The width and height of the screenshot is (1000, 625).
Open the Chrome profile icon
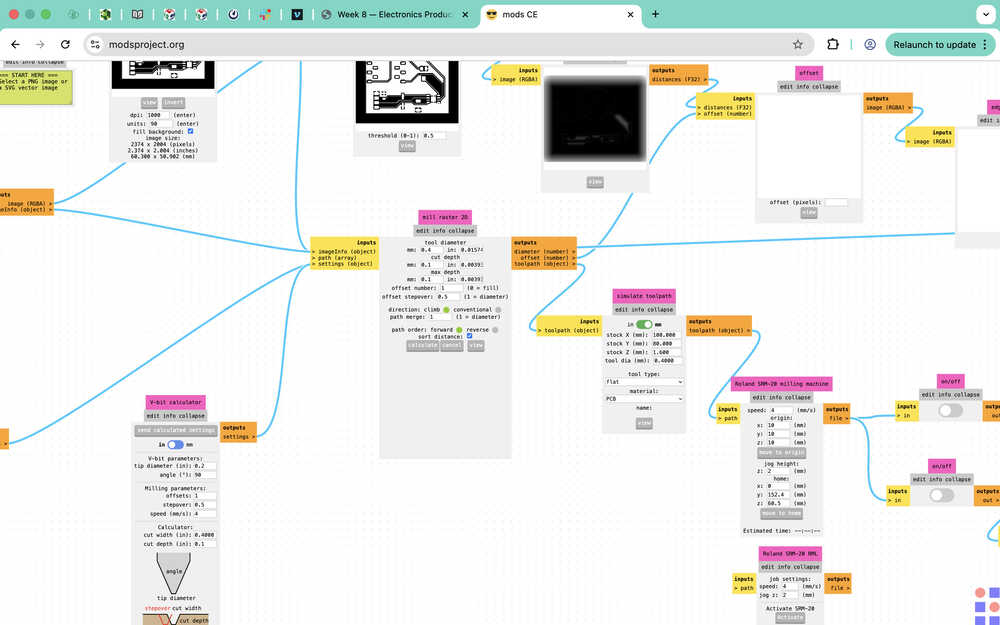coord(870,45)
